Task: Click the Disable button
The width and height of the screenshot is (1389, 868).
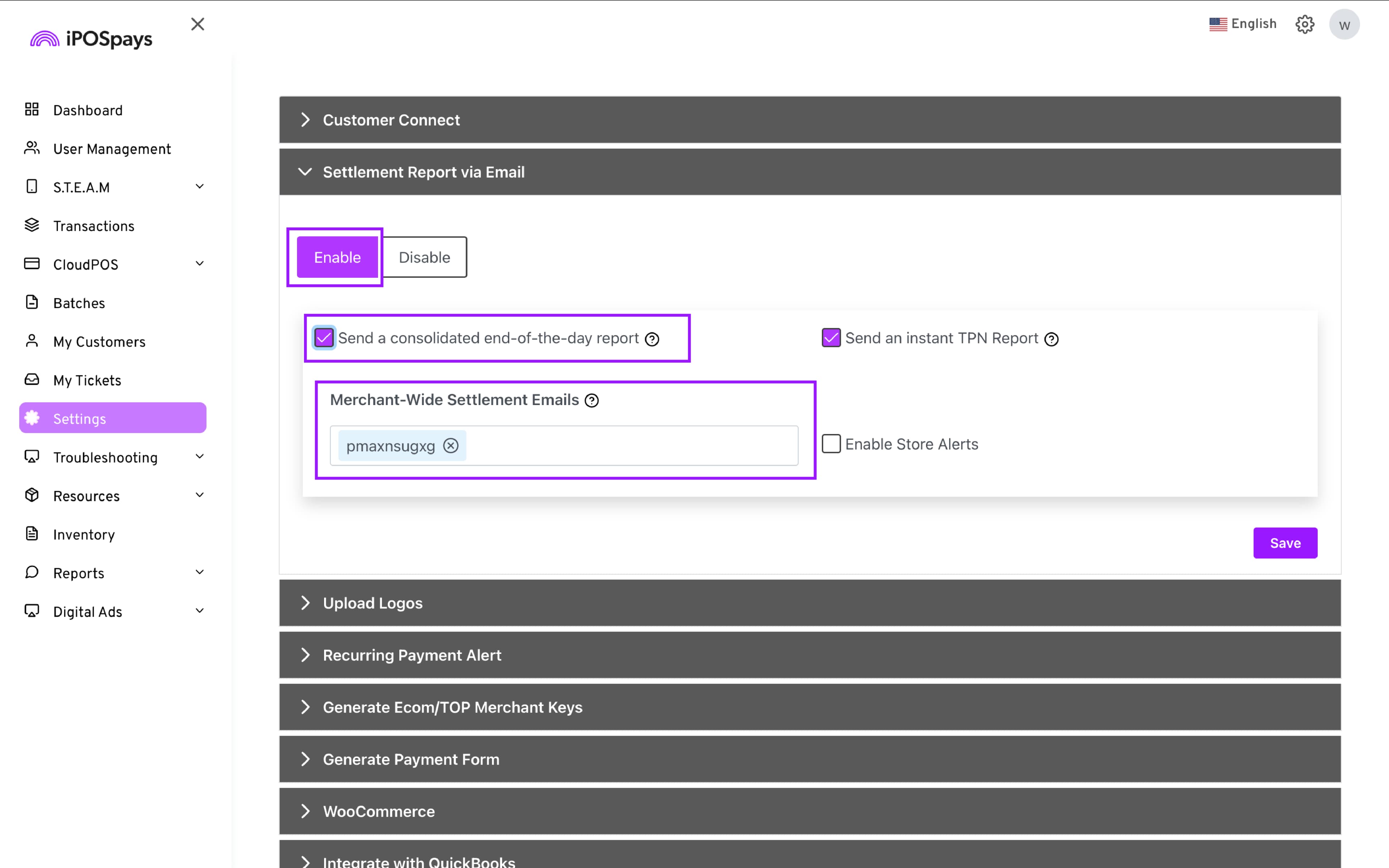Action: click(424, 257)
